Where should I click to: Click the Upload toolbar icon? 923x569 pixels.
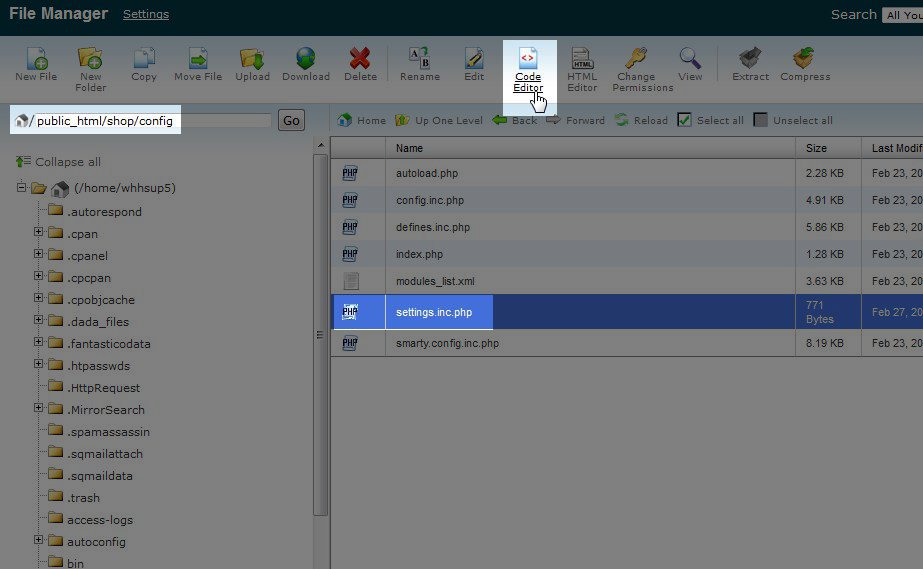[252, 59]
